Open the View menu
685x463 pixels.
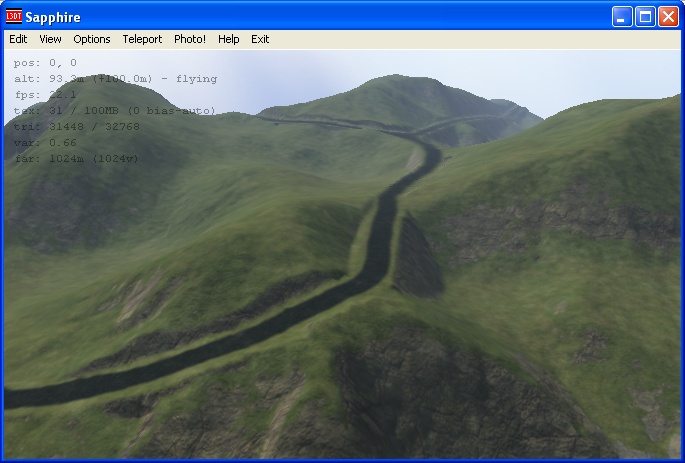50,39
